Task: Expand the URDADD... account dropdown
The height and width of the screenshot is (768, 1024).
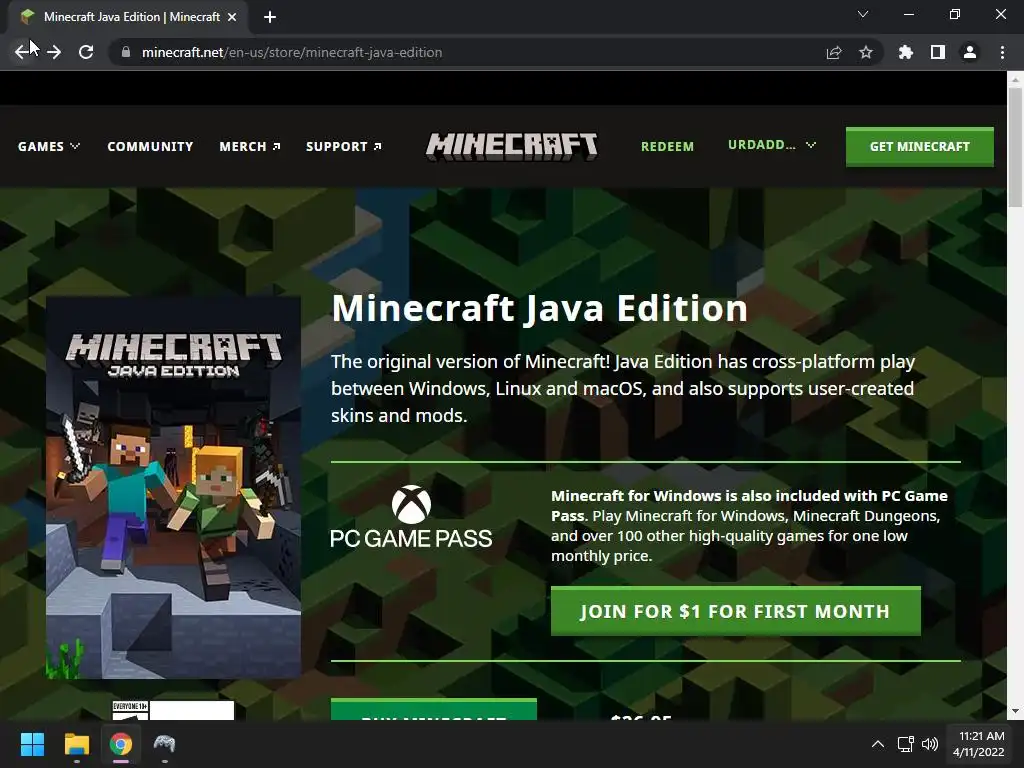Action: [772, 145]
